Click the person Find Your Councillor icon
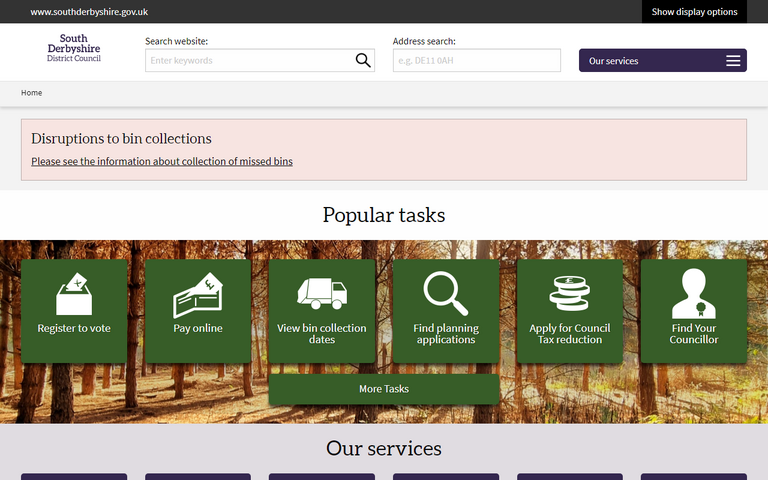 694,293
